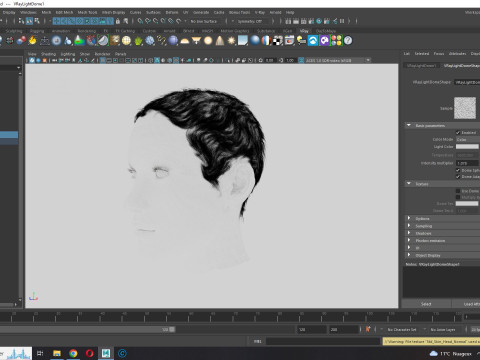Screen dimensions: 480x360
Task: Open the viewport Shading menu
Action: [x=48, y=54]
